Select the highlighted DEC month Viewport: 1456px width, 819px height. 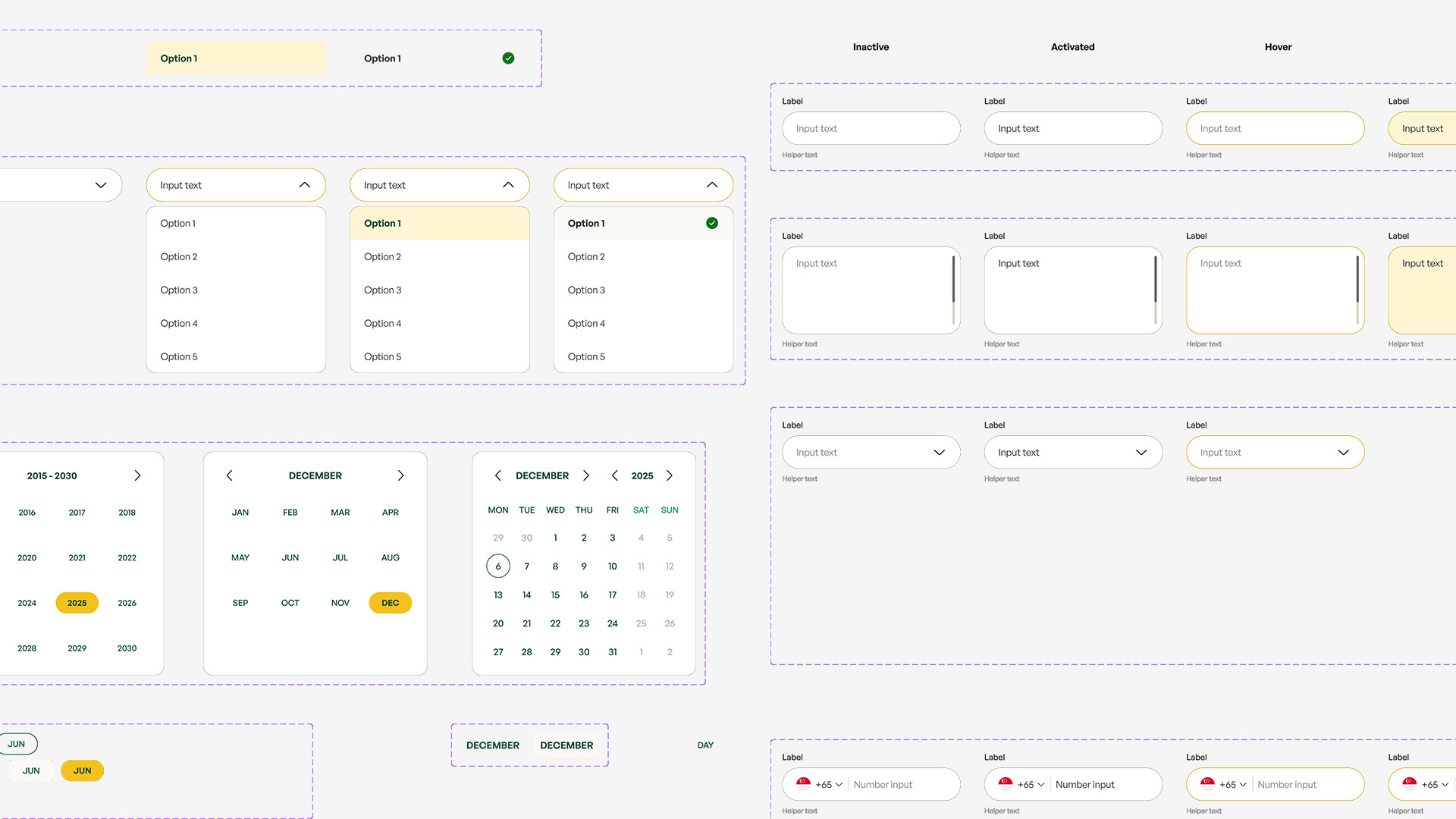[390, 603]
